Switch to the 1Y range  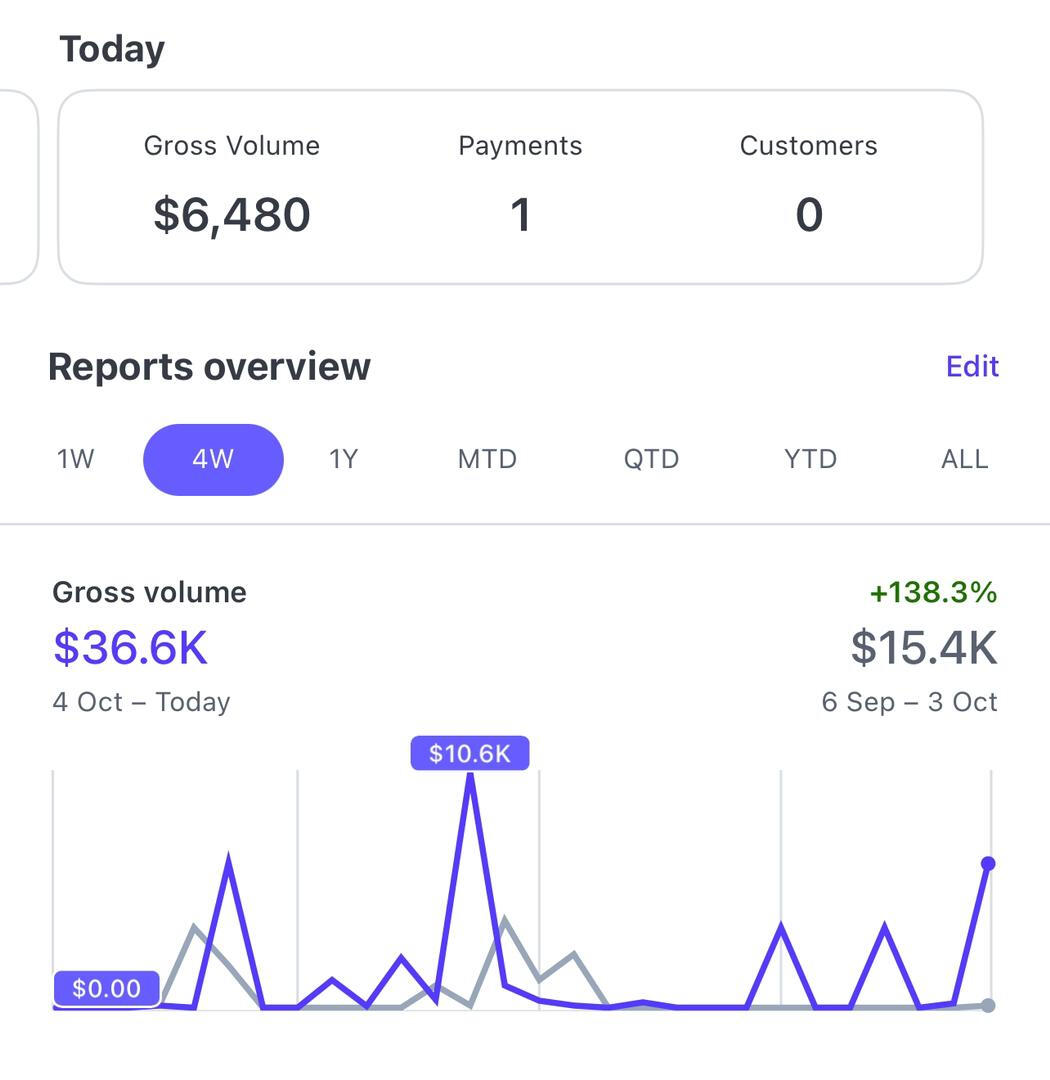pos(343,459)
